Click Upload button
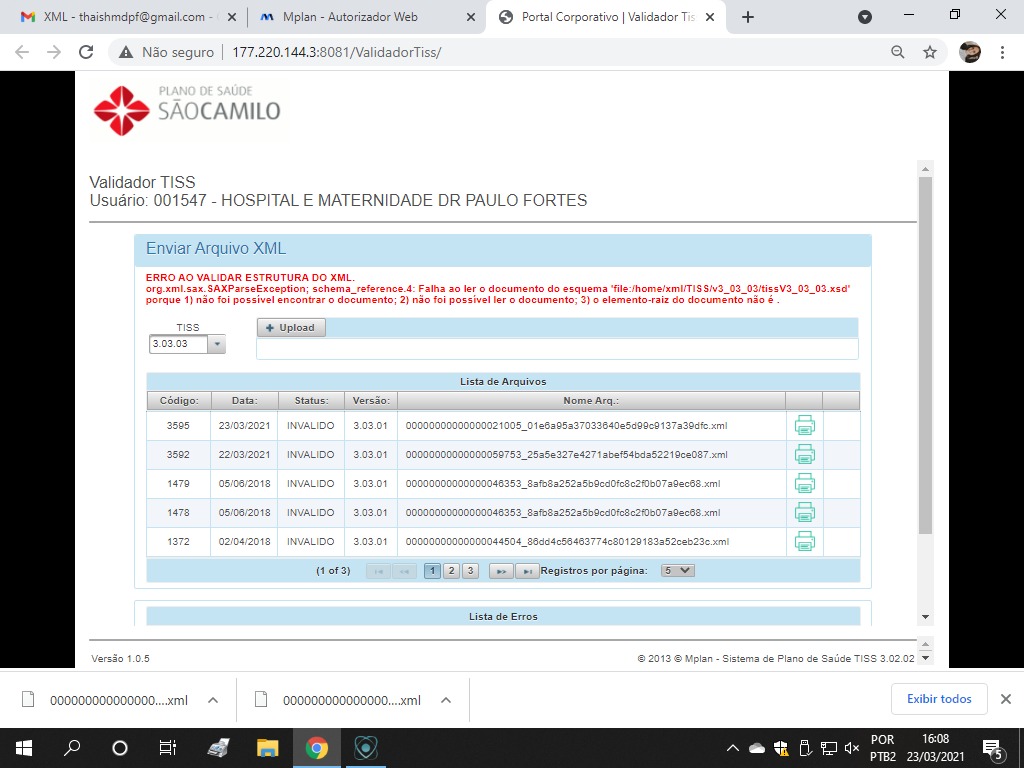 [291, 328]
